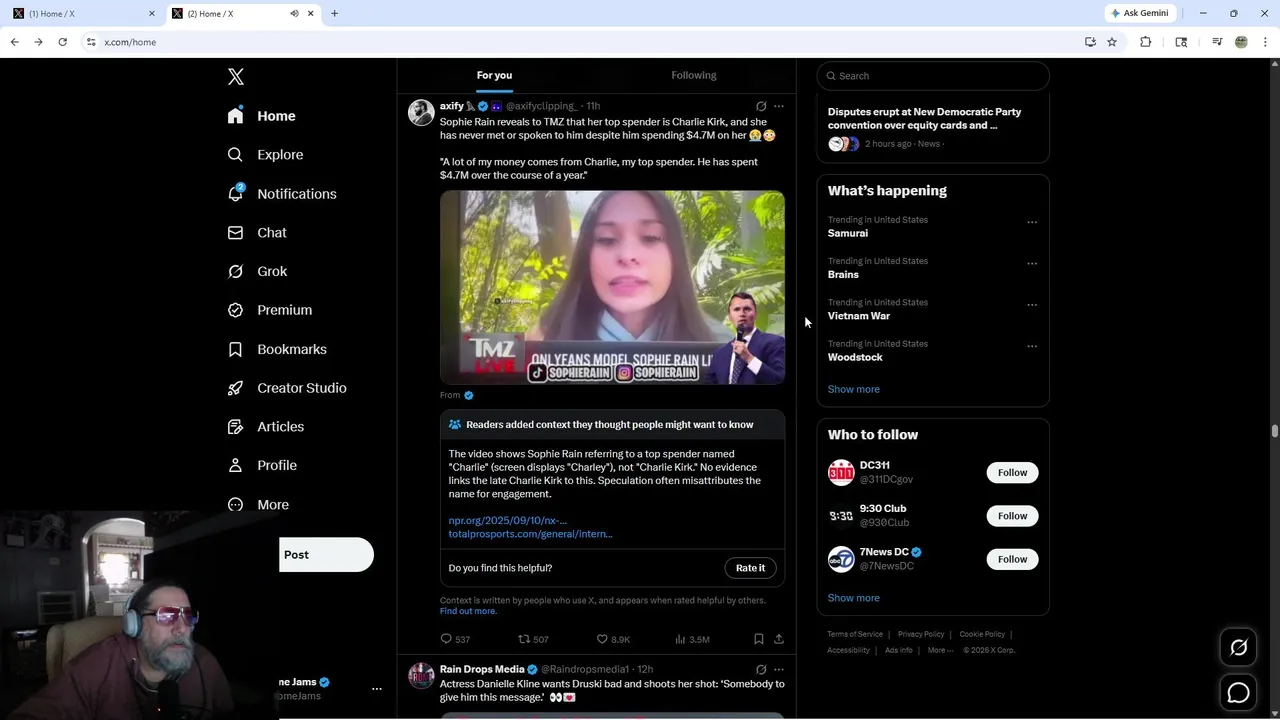Follow DC311
This screenshot has height=720, width=1280.
[1012, 472]
